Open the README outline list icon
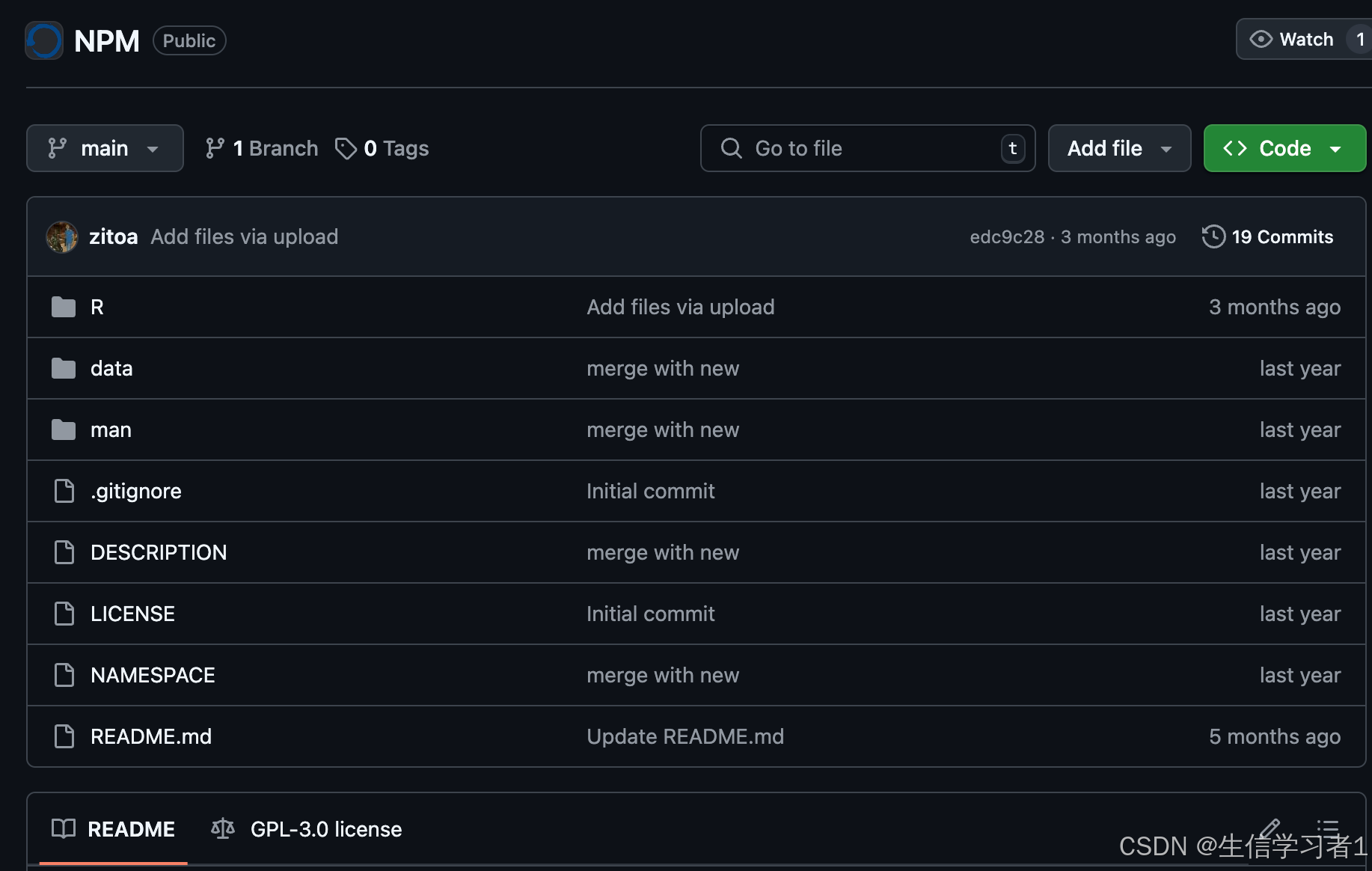1372x871 pixels. click(1328, 828)
